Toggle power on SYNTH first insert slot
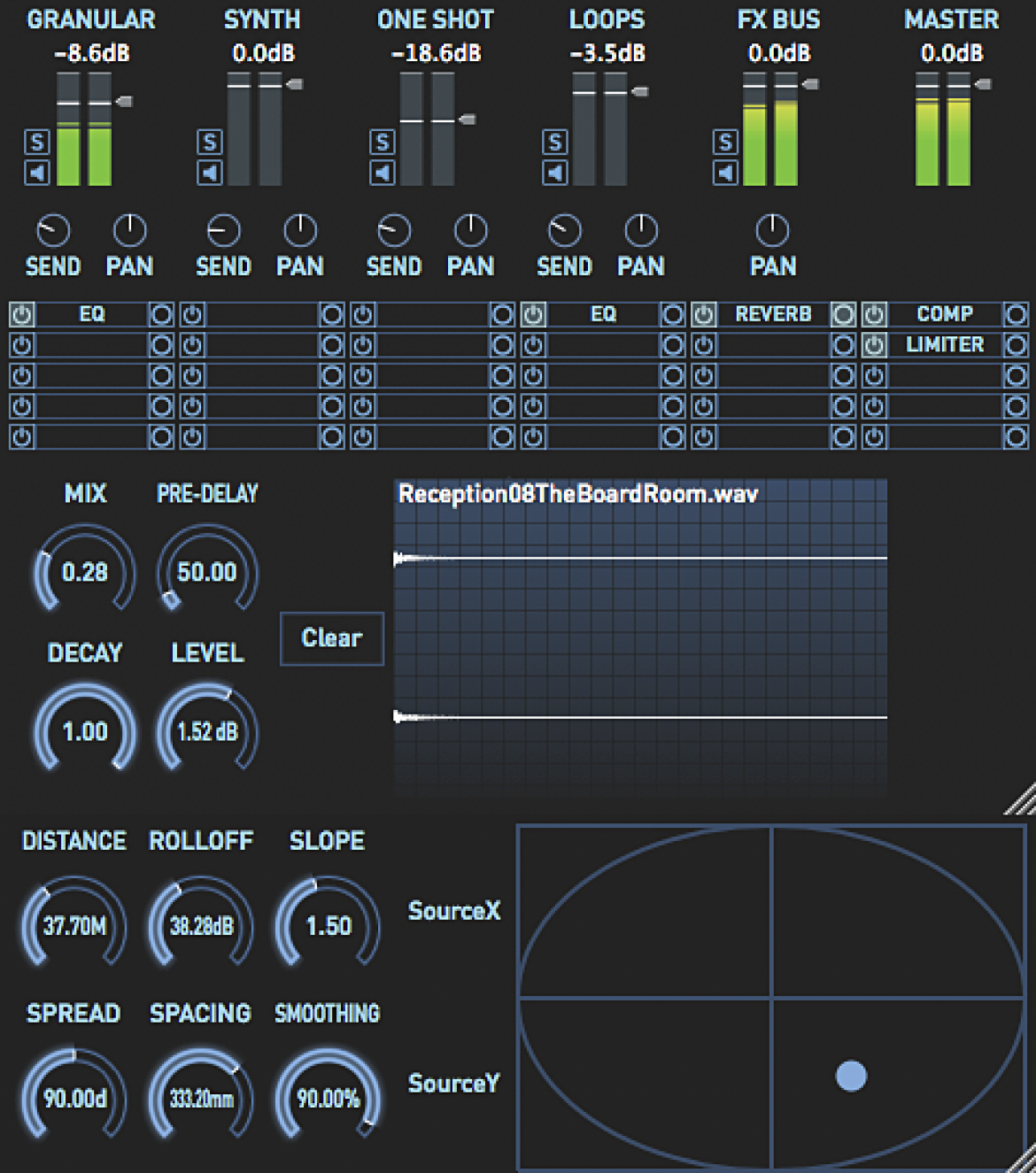1036x1173 pixels. click(x=192, y=314)
